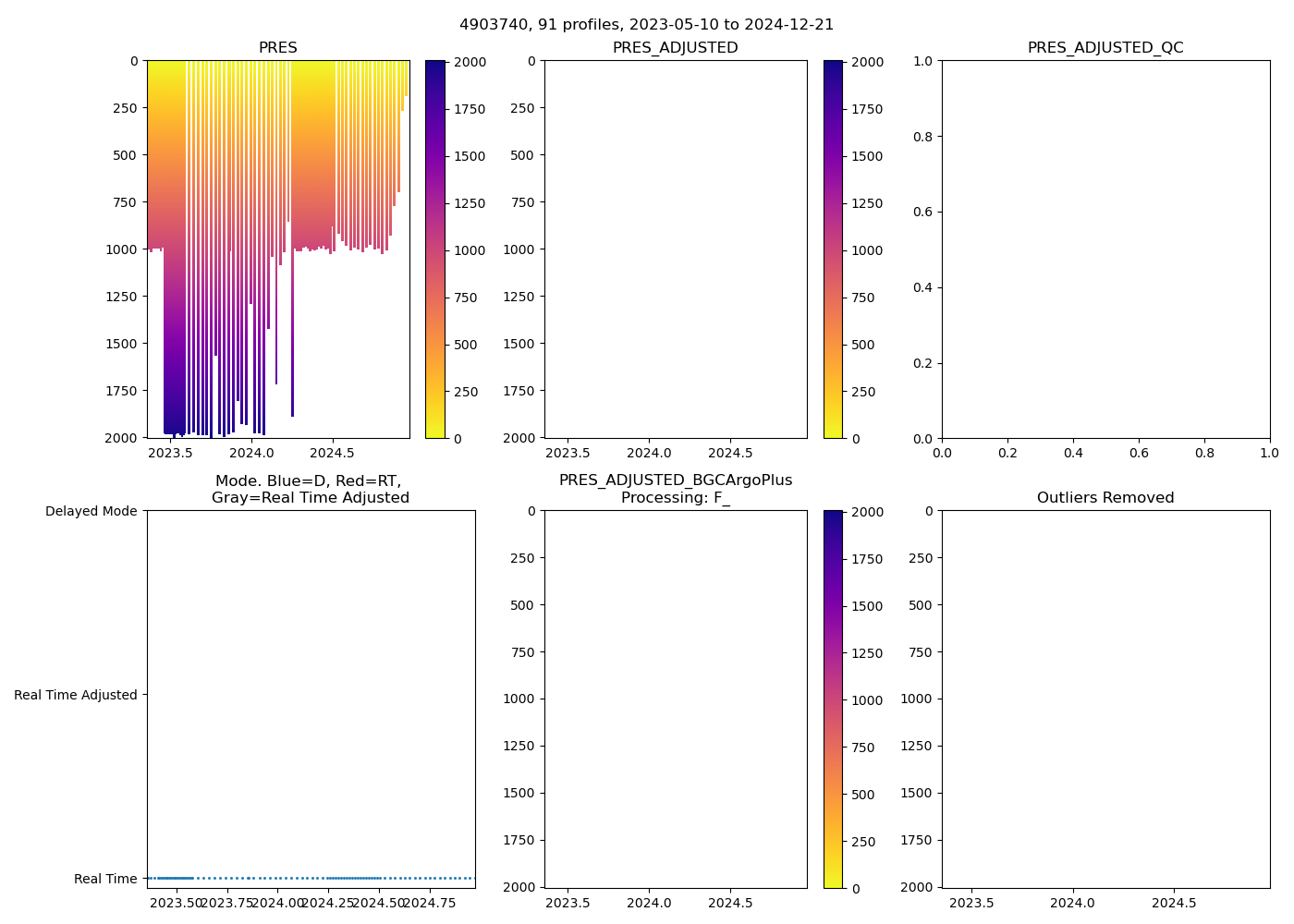Click the Mode plot title with color legend
The image size is (1294, 924).
pos(310,489)
